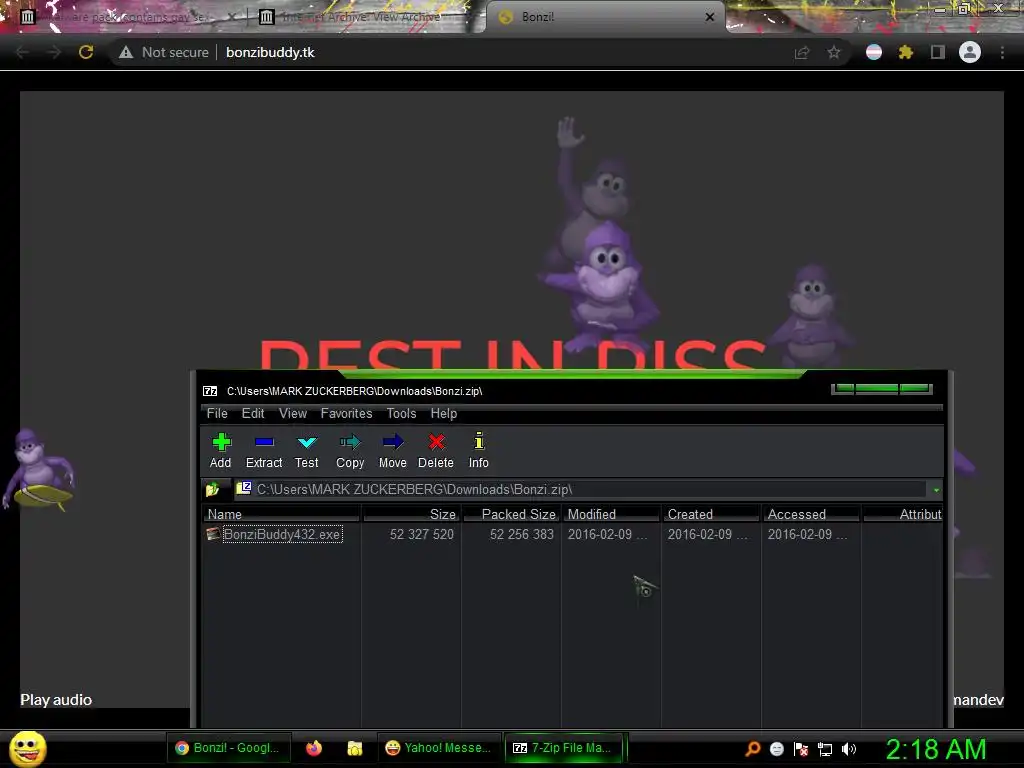The image size is (1024, 768).
Task: Open the Chrome profile avatar
Action: pos(970,52)
